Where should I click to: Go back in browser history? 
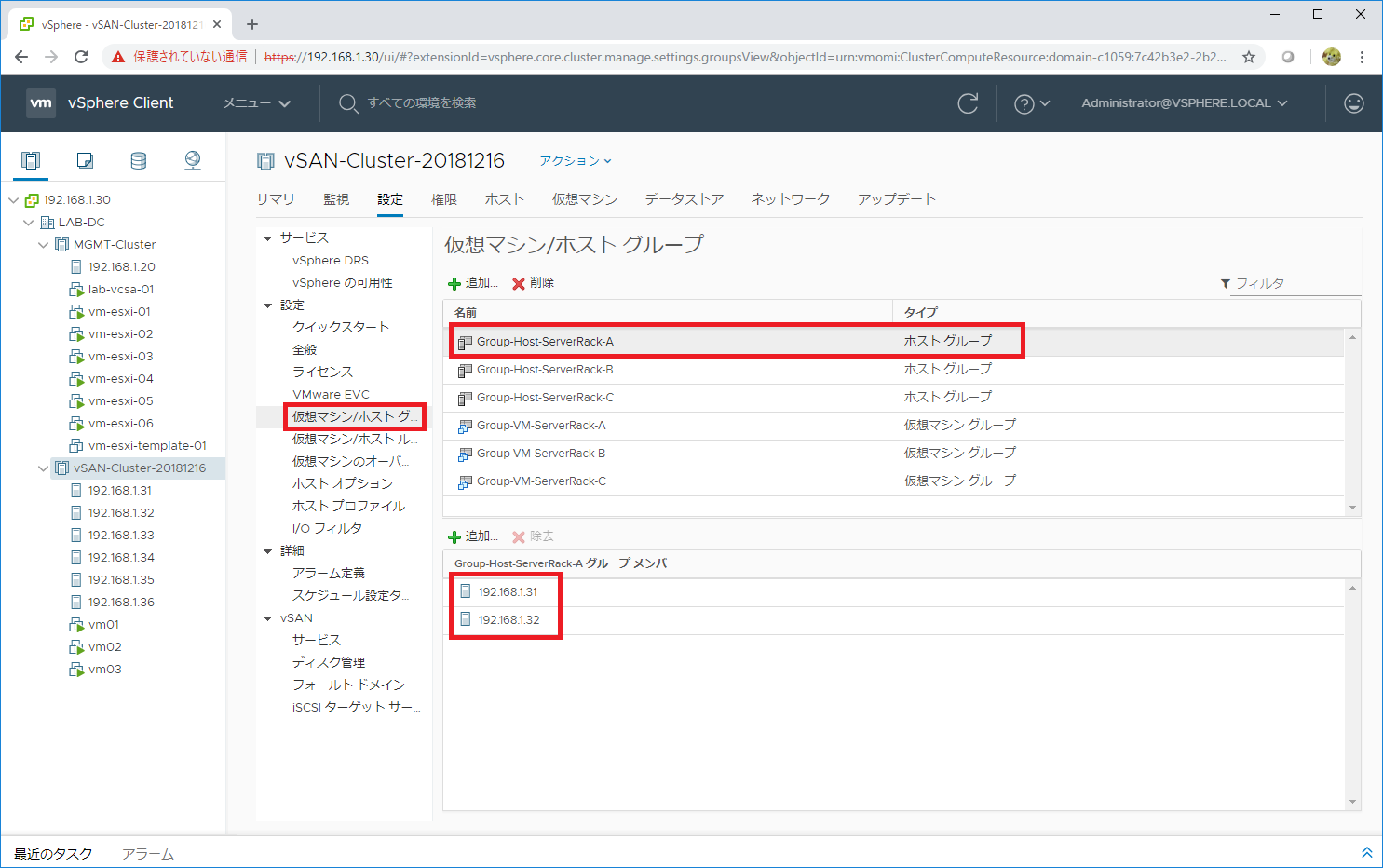tap(21, 57)
